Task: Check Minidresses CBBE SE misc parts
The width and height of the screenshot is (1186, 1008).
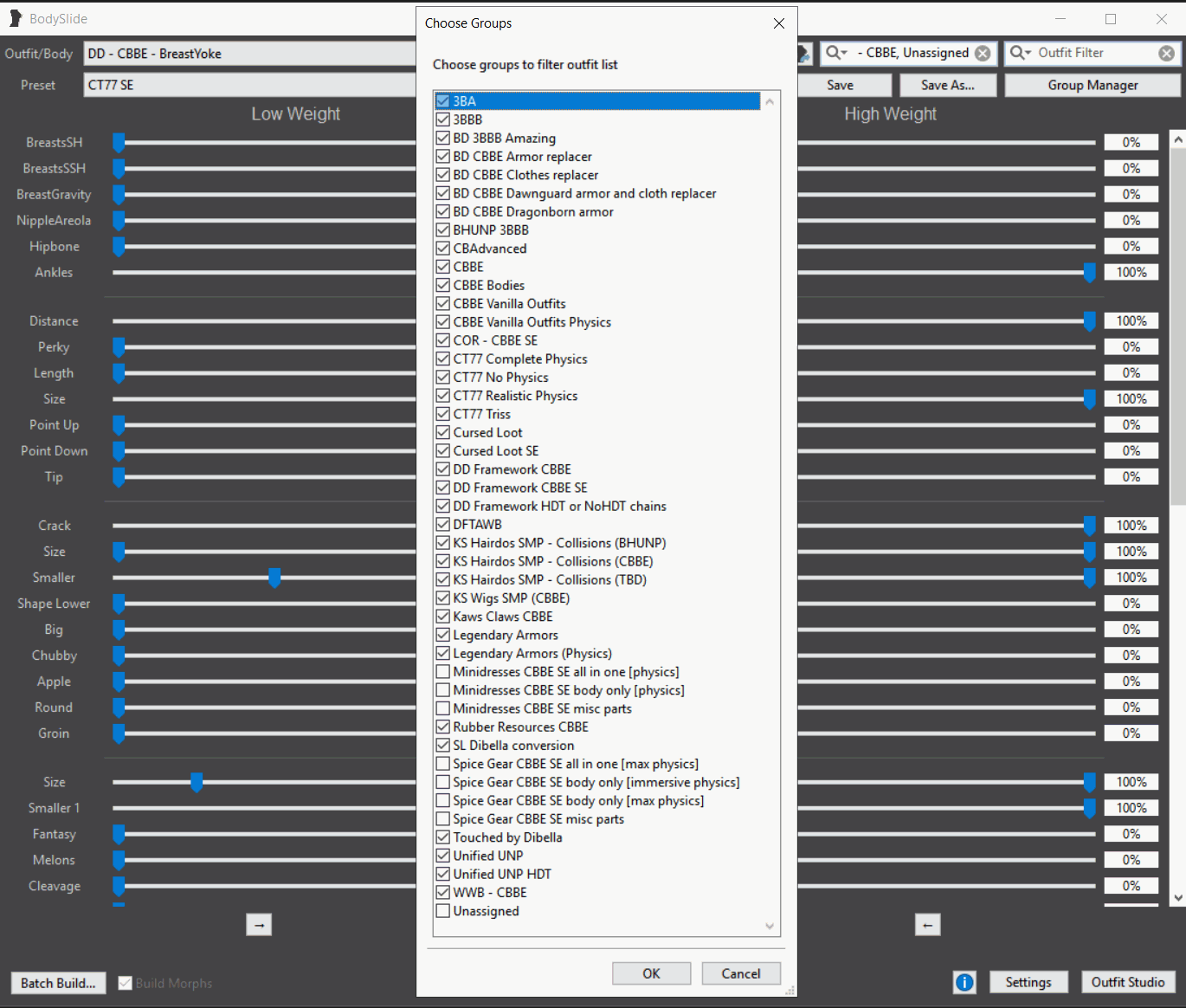Action: (x=443, y=708)
